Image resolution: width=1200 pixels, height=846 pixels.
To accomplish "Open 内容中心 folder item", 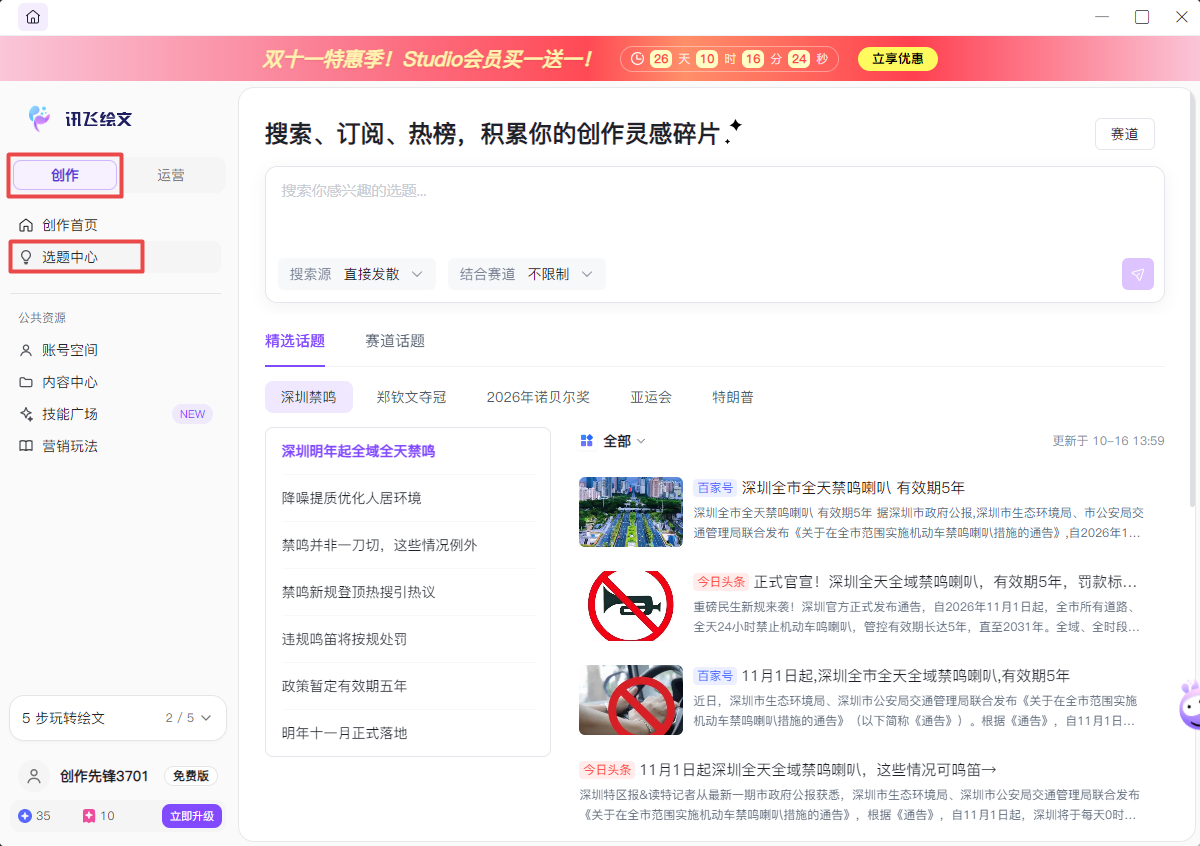I will coord(69,382).
